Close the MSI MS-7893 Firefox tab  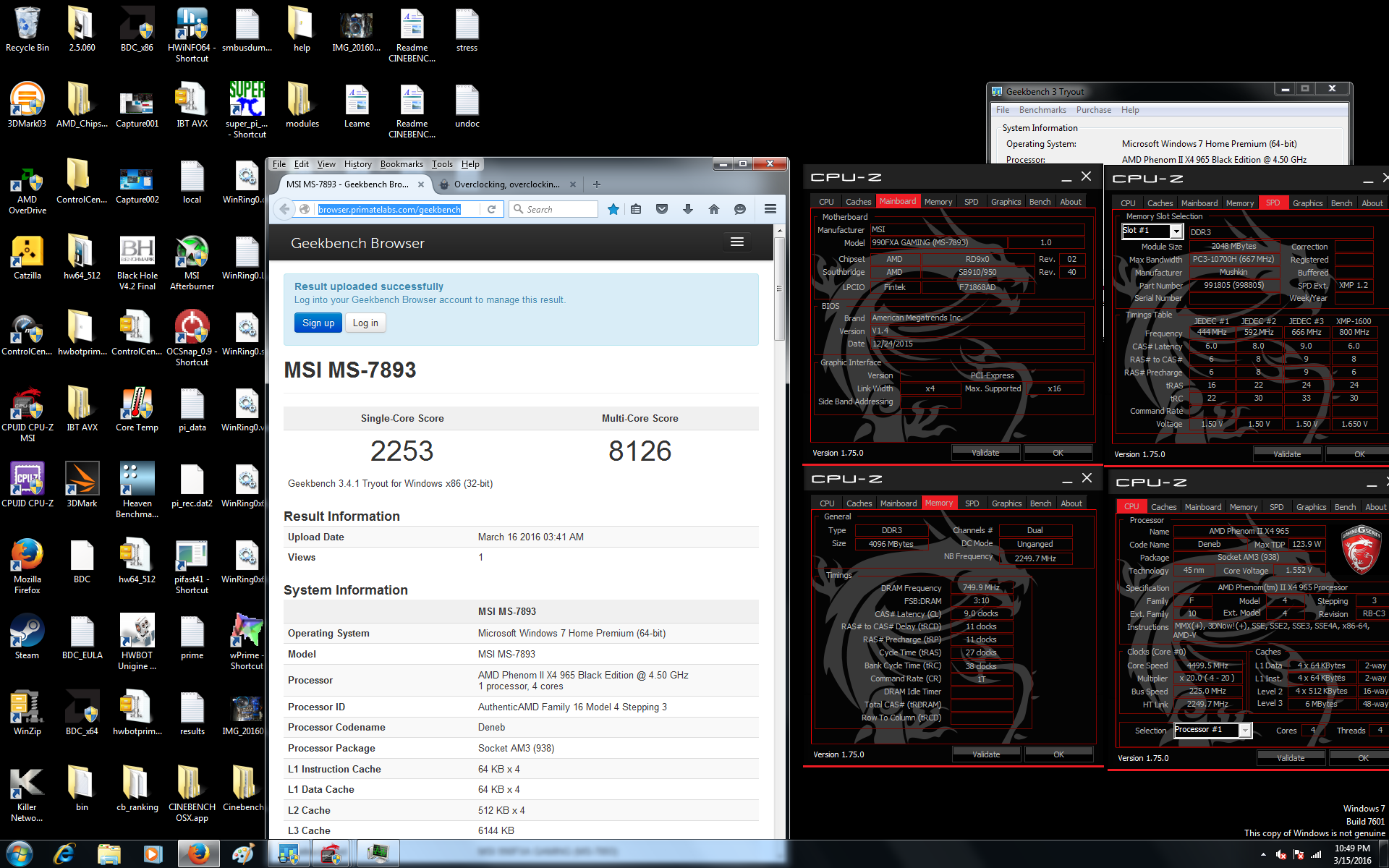tap(422, 184)
